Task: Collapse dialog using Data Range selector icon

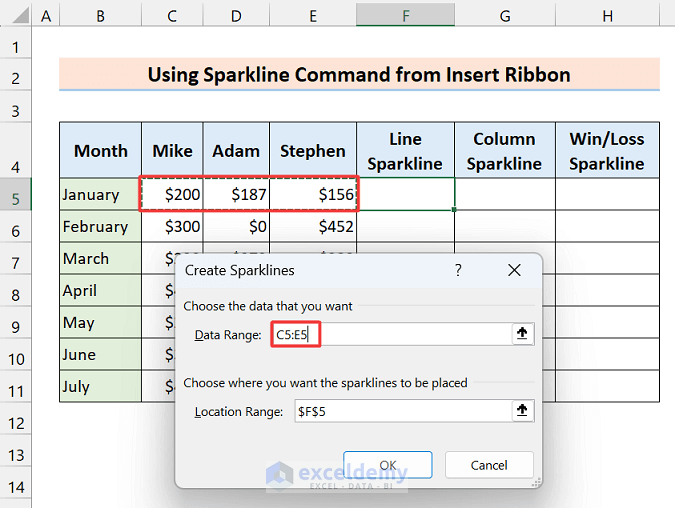Action: pos(521,334)
